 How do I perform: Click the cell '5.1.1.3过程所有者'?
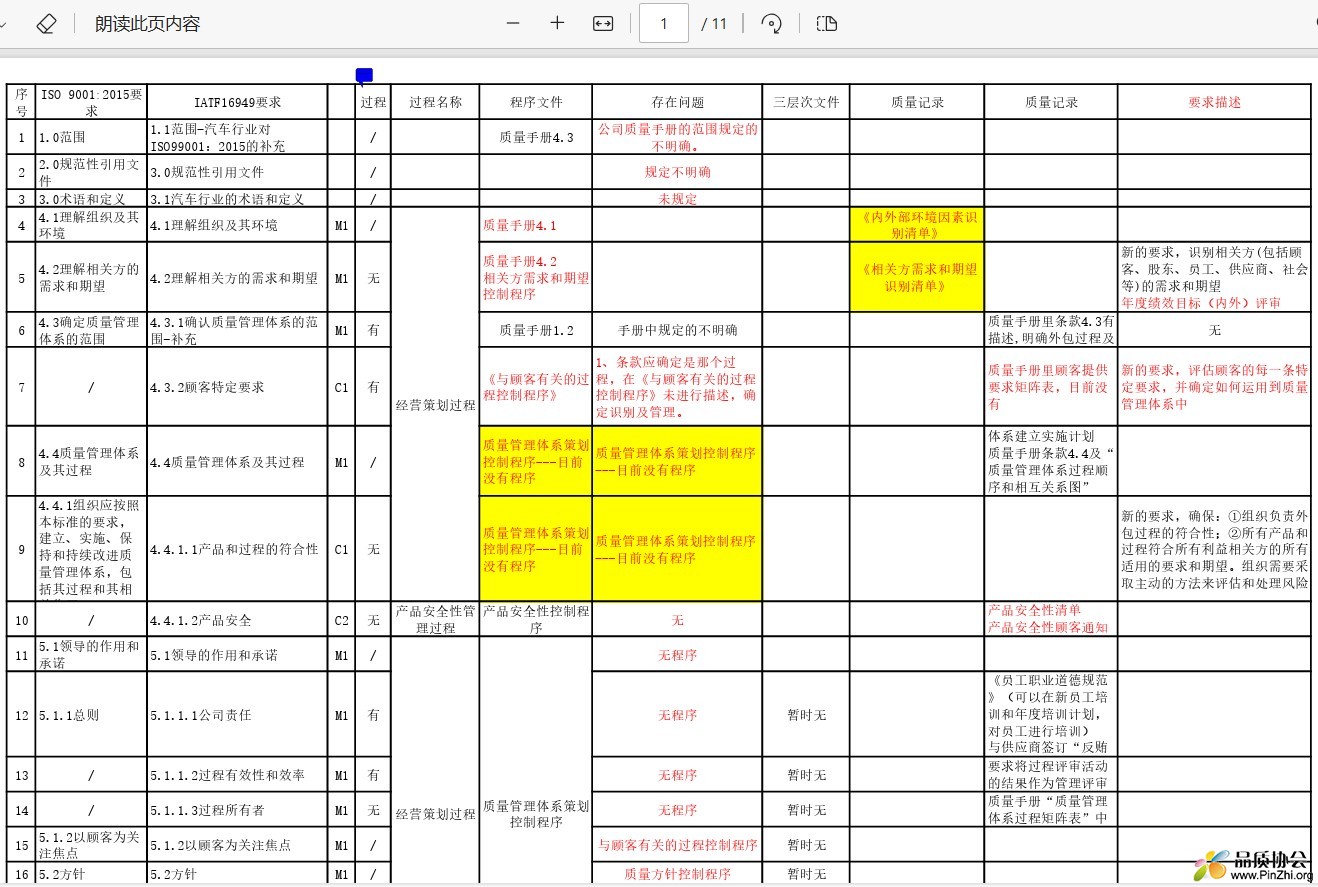237,810
